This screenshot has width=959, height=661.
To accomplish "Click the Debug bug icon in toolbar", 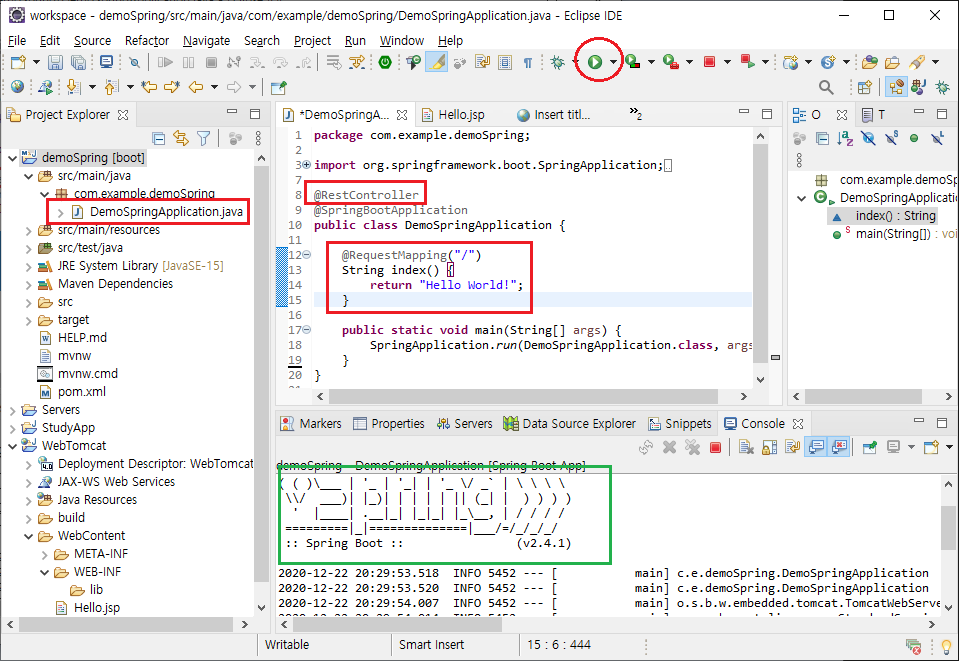I will (558, 62).
